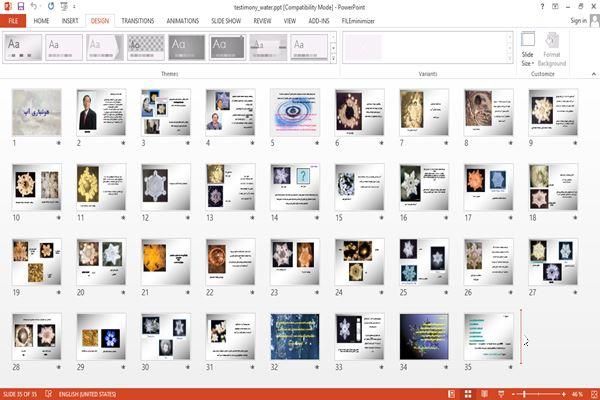Image resolution: width=600 pixels, height=400 pixels.
Task: Click the animation star icon under slide 9
Action: click(575, 143)
